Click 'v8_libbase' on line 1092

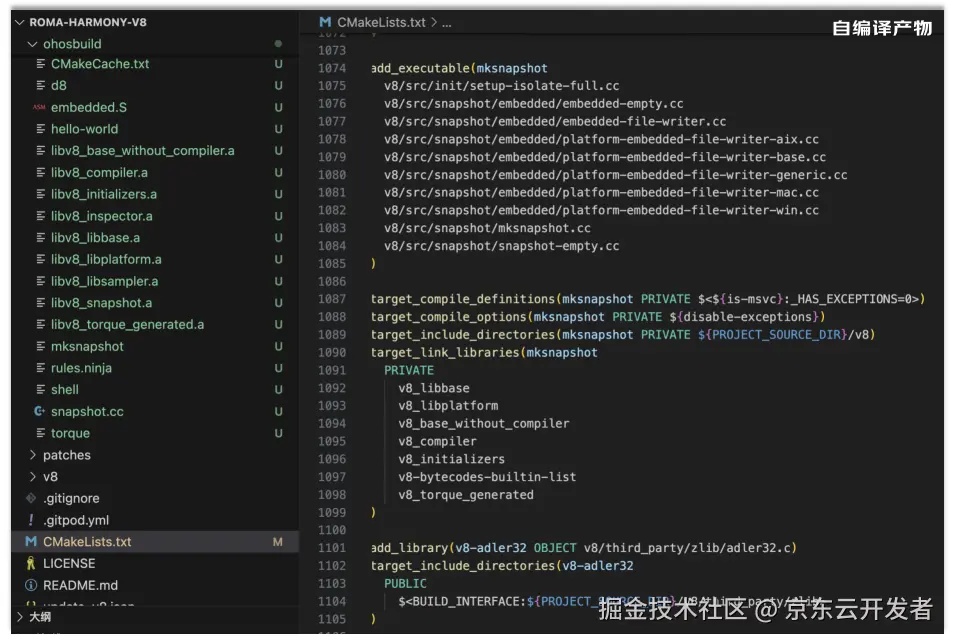pos(434,388)
